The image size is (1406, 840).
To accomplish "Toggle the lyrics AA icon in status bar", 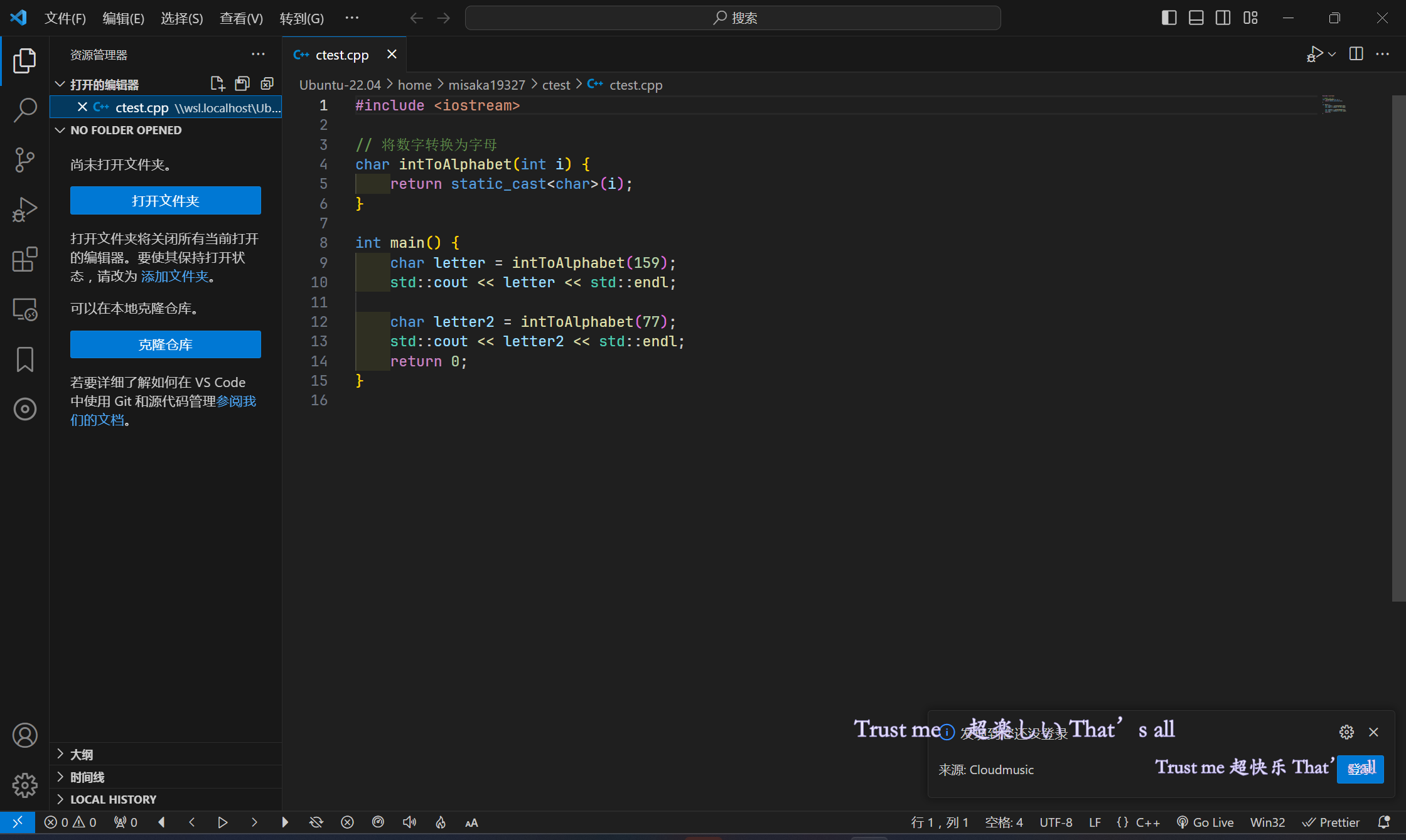I will [471, 822].
